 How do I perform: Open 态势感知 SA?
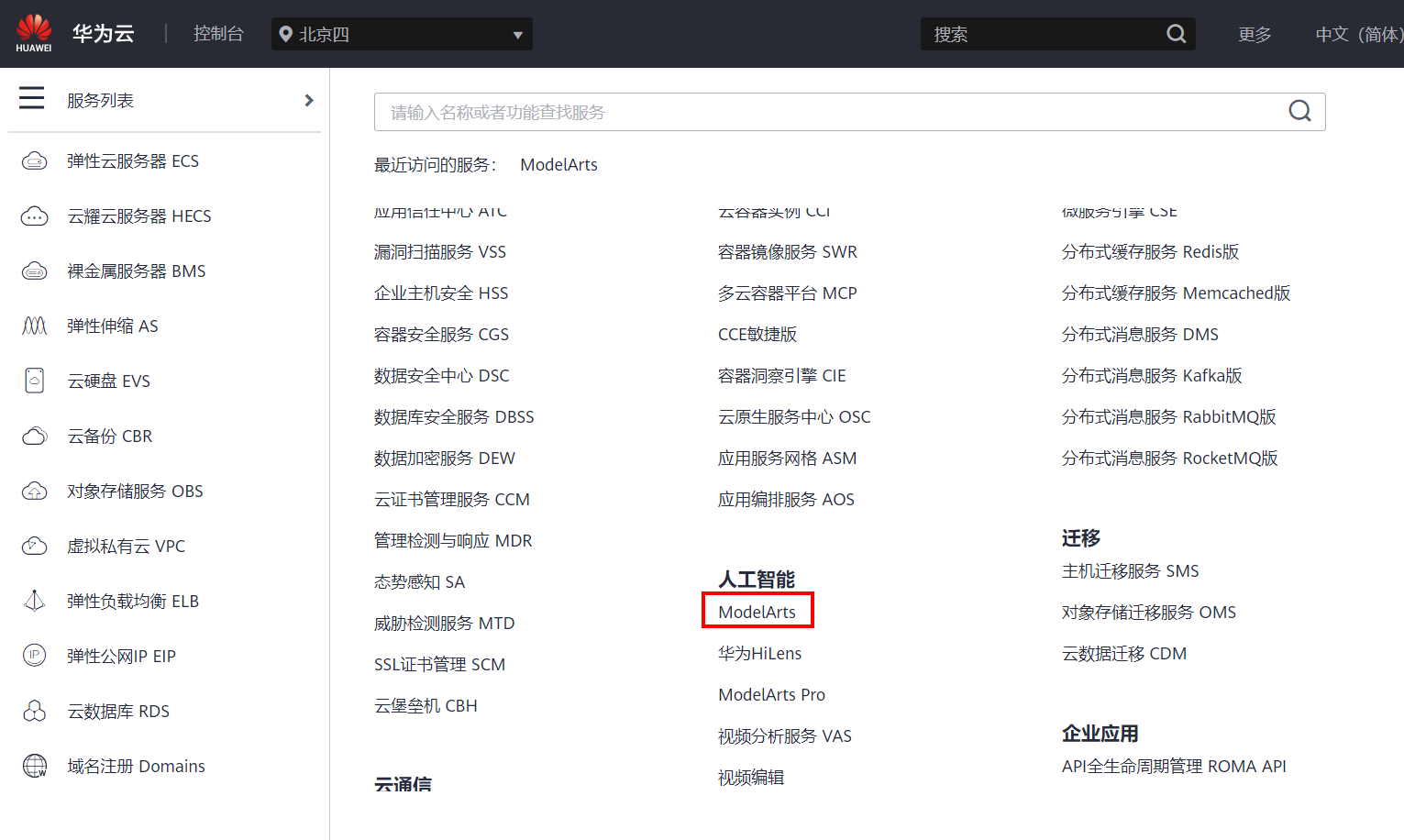pos(419,581)
